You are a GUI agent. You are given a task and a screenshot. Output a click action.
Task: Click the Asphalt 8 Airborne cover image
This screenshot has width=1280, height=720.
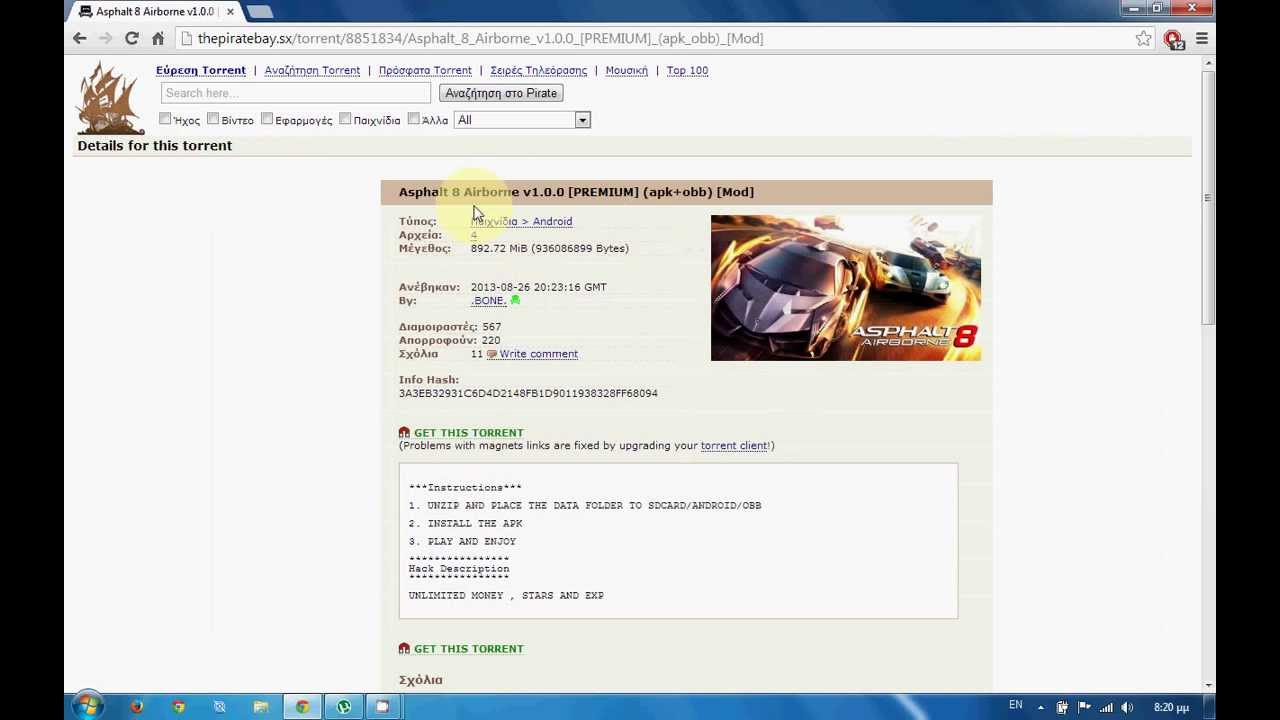(x=846, y=288)
